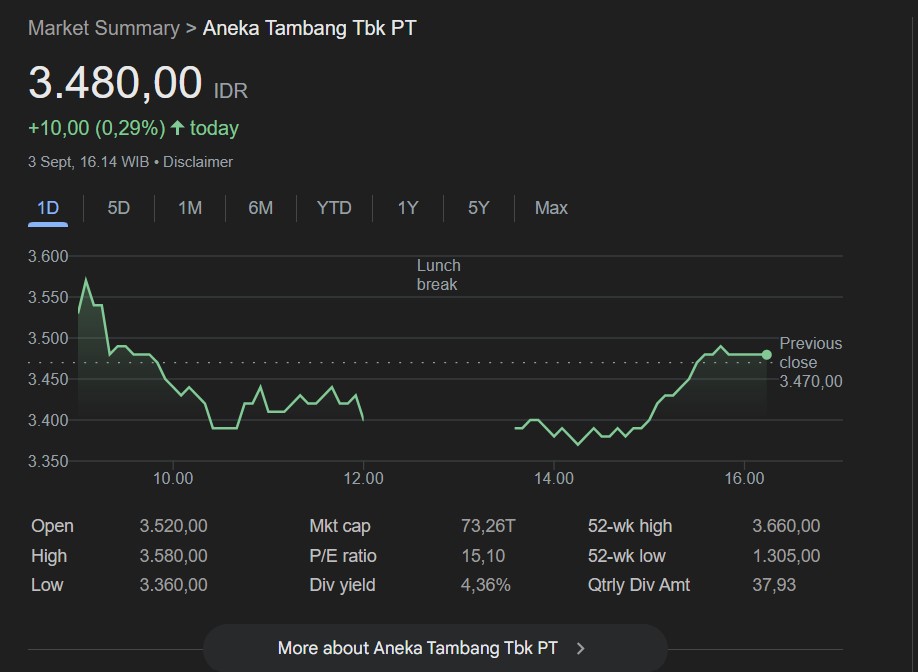Open the Market Summary breadcrumb link
The height and width of the screenshot is (672, 918).
pyautogui.click(x=104, y=28)
